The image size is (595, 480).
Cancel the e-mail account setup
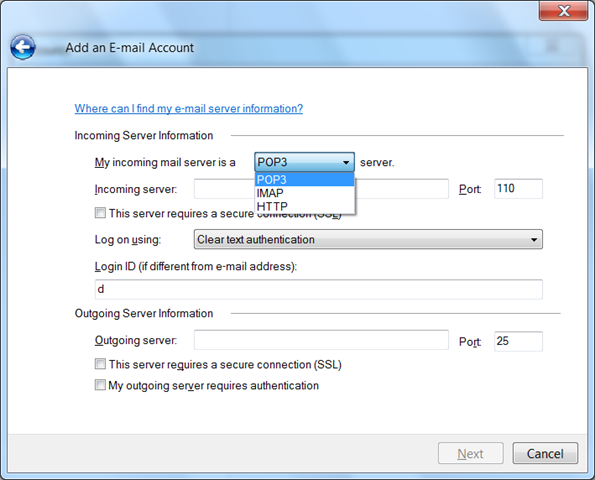(545, 453)
